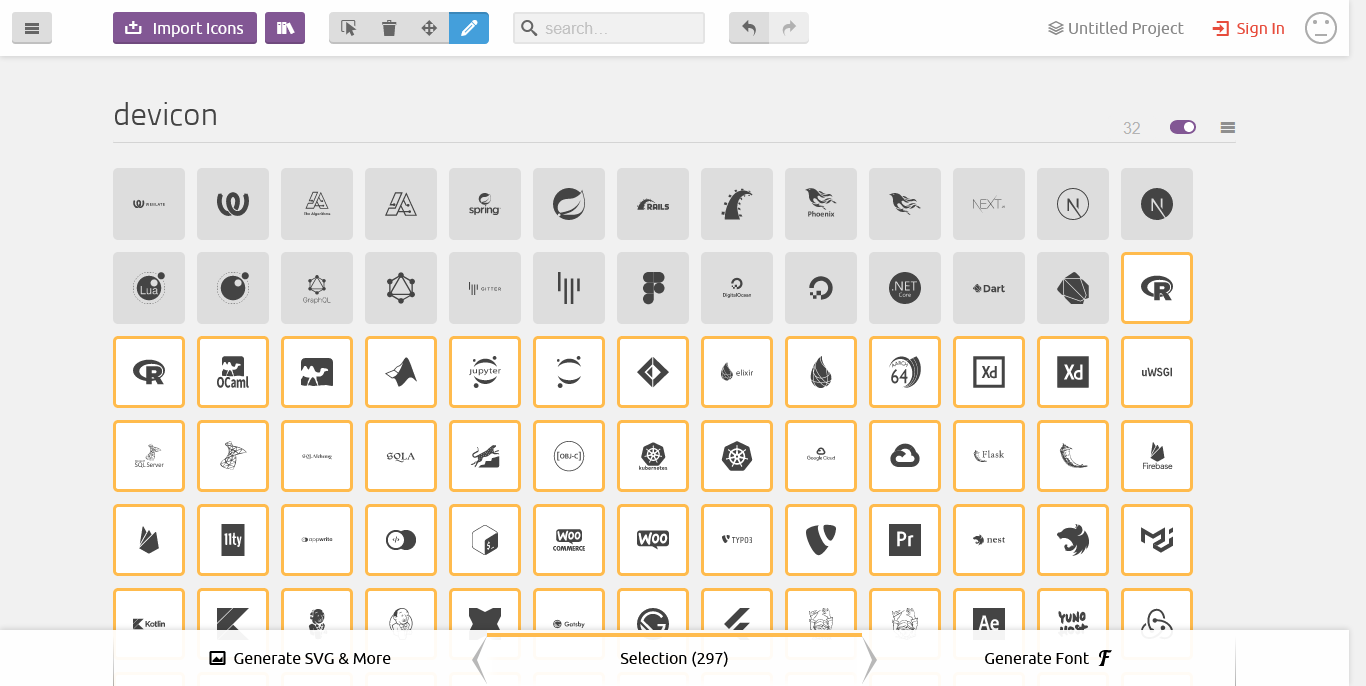Deselect the OBJ-C icon
1366x686 pixels.
(x=569, y=456)
